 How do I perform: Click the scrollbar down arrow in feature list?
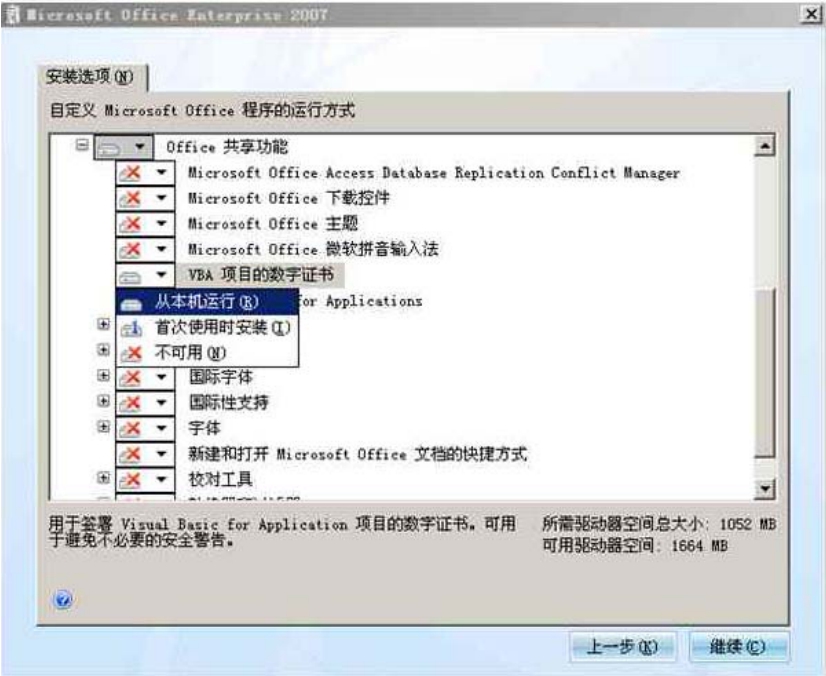pyautogui.click(x=766, y=488)
